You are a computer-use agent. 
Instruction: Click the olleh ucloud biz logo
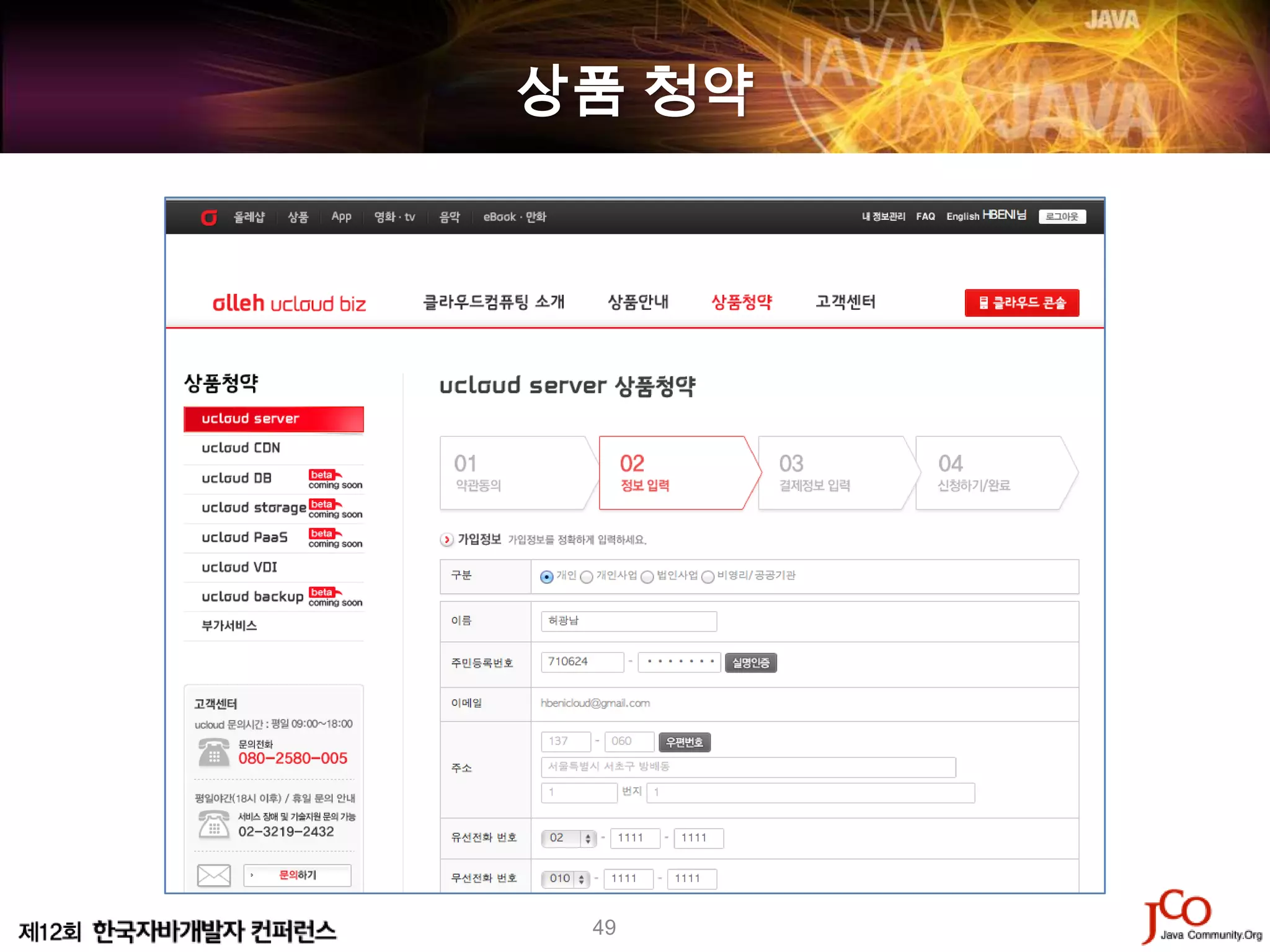pos(289,303)
